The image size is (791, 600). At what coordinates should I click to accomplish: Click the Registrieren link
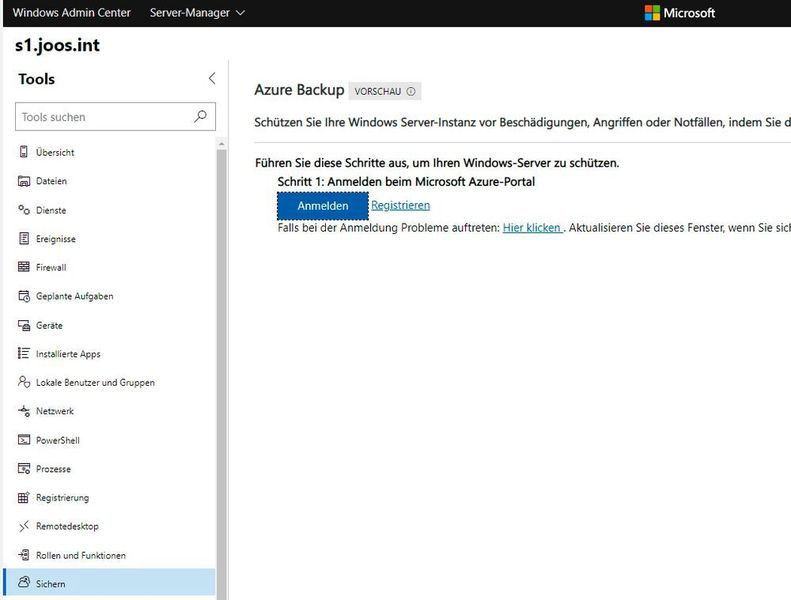coord(401,205)
